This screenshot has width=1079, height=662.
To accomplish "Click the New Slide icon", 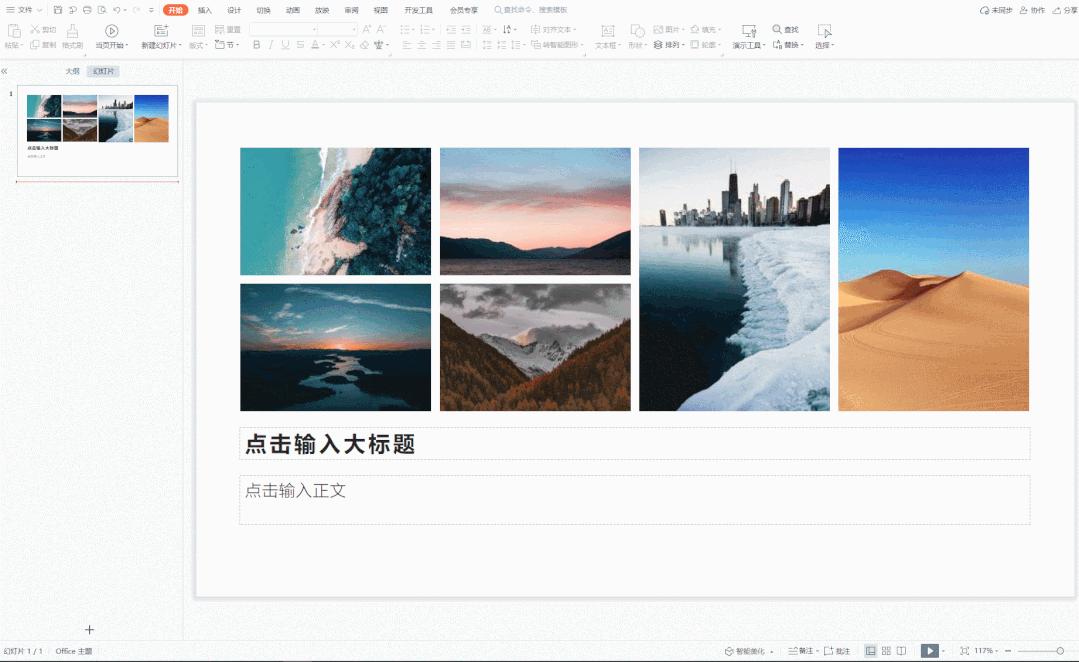I will pos(159,32).
